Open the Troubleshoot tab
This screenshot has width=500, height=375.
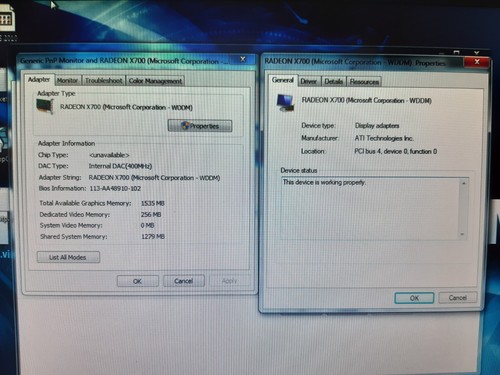click(104, 80)
